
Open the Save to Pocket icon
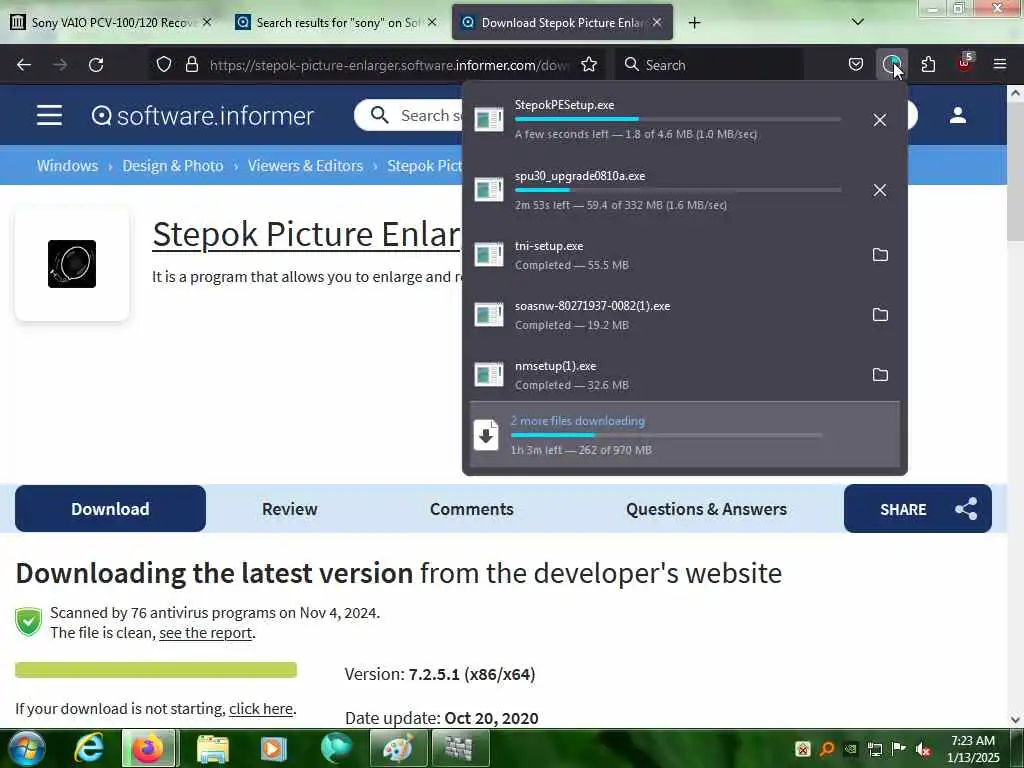pos(856,65)
